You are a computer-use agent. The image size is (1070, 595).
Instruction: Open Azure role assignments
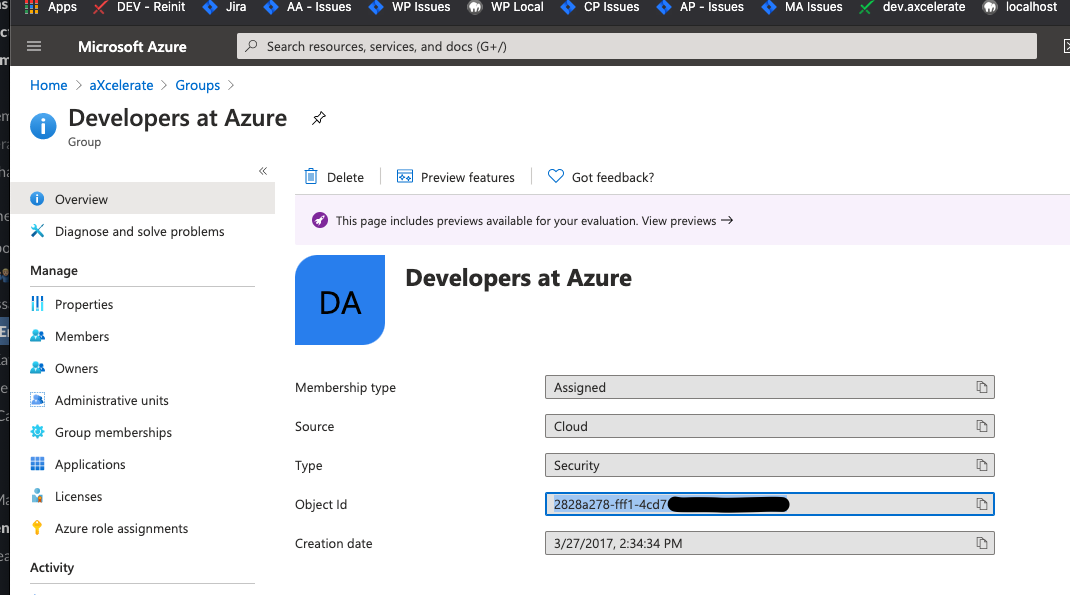[x=121, y=528]
